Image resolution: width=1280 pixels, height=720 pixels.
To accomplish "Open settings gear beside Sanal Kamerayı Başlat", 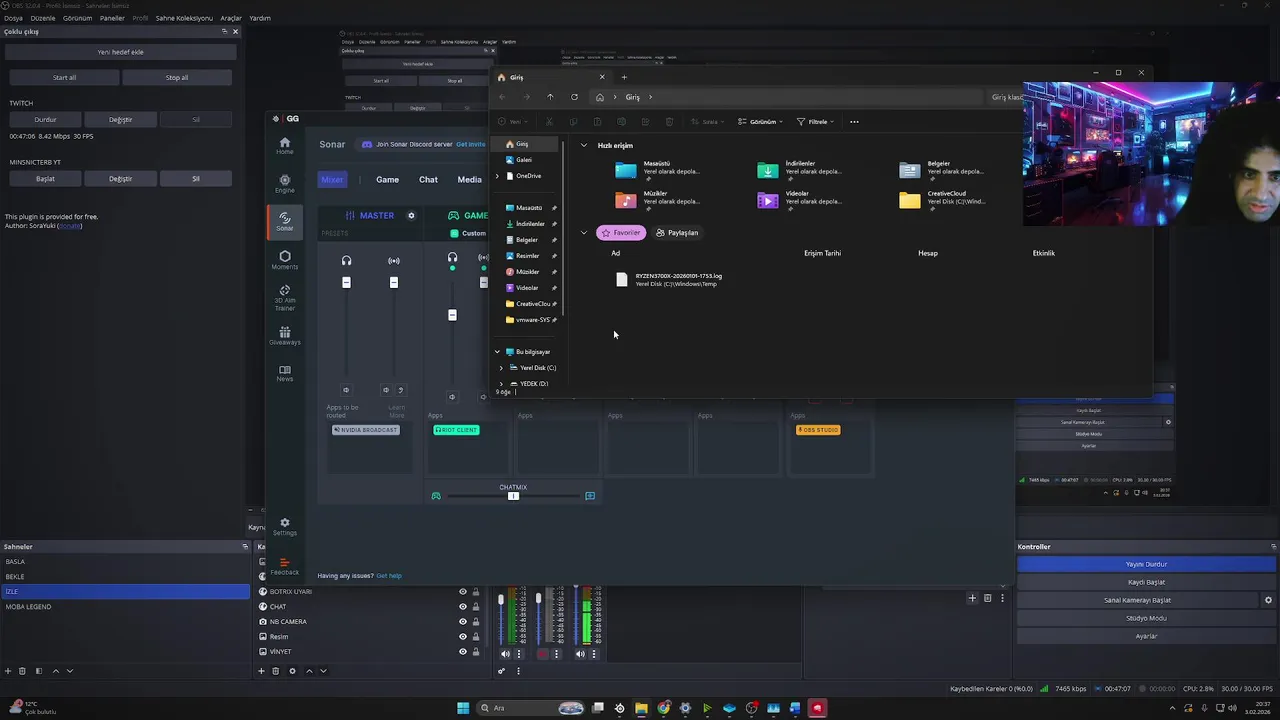I will coord(1268,600).
